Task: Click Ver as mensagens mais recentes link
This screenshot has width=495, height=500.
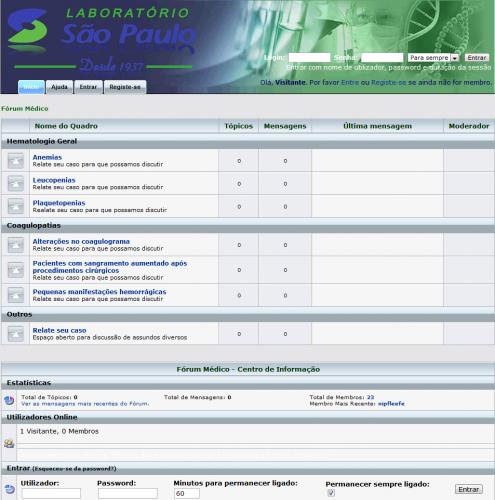Action: click(x=85, y=404)
